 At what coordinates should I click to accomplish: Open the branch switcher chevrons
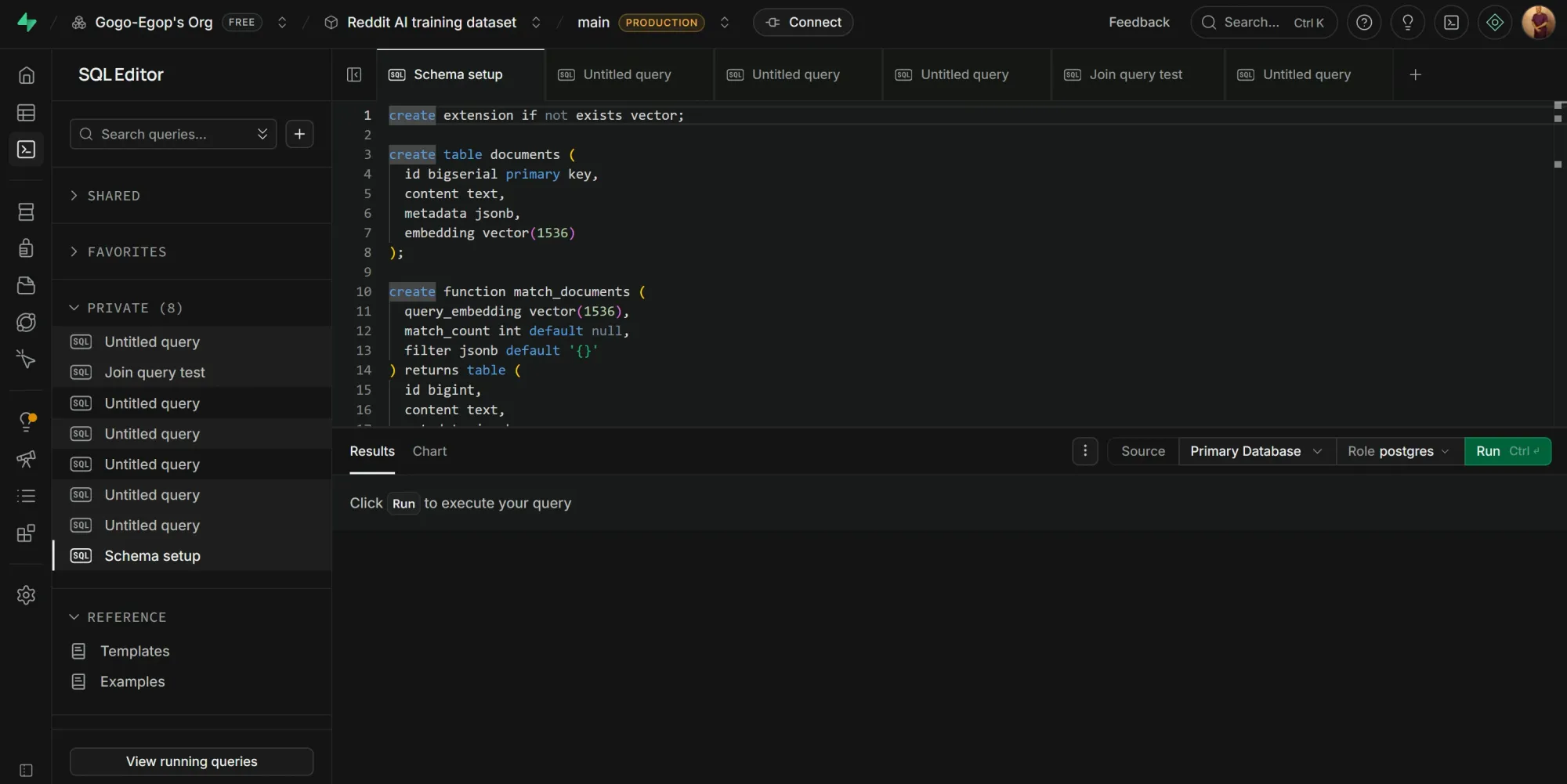pos(725,22)
